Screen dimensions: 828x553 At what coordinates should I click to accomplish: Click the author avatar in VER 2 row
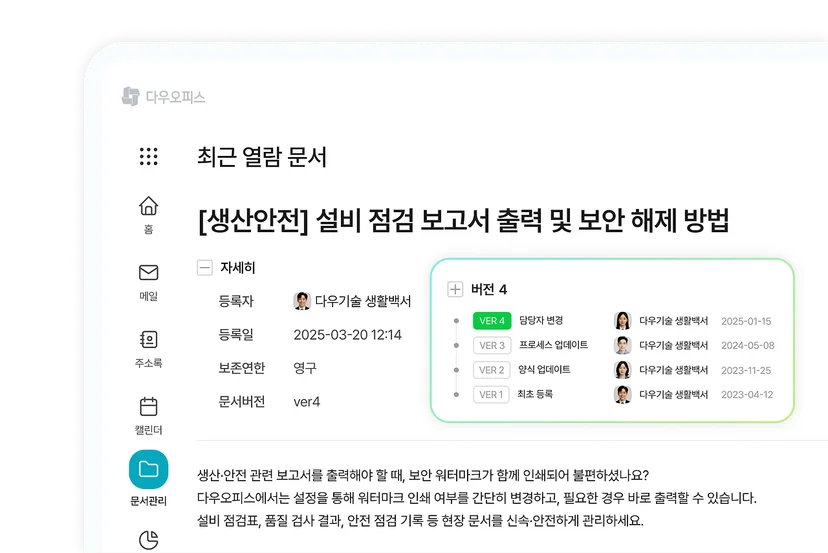(x=623, y=370)
